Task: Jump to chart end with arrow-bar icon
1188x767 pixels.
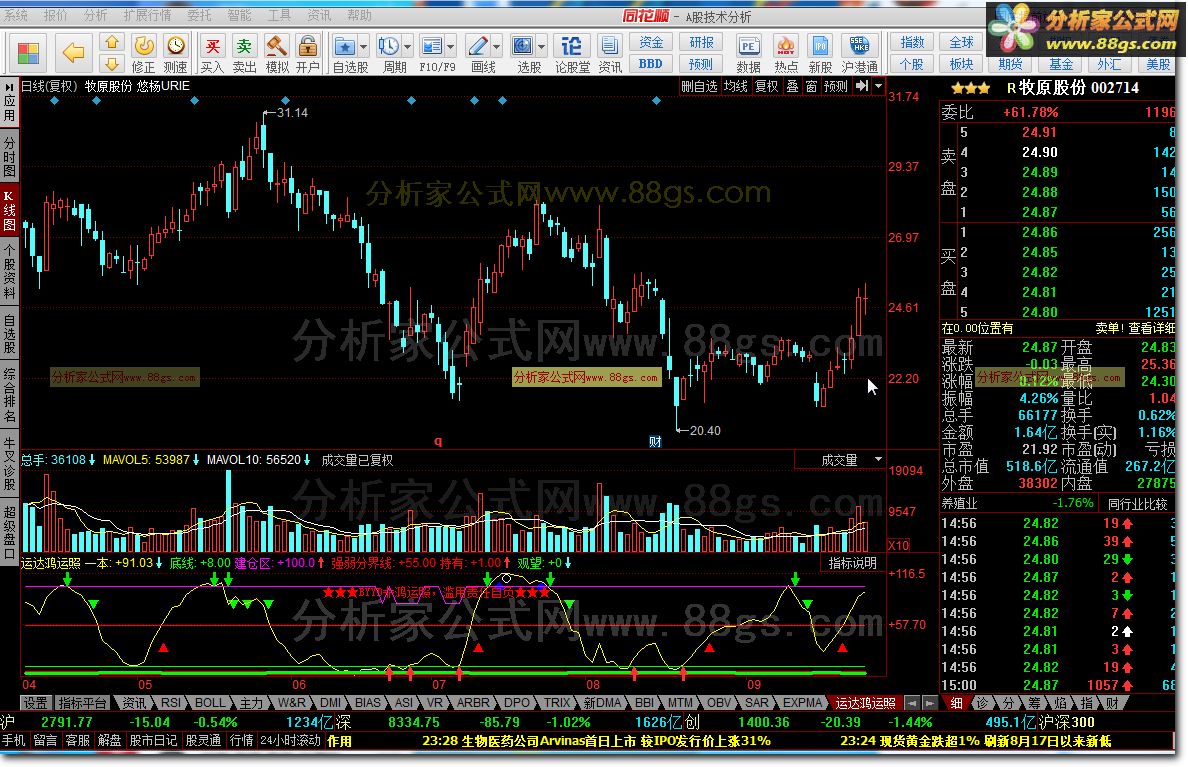Action: pyautogui.click(x=861, y=86)
